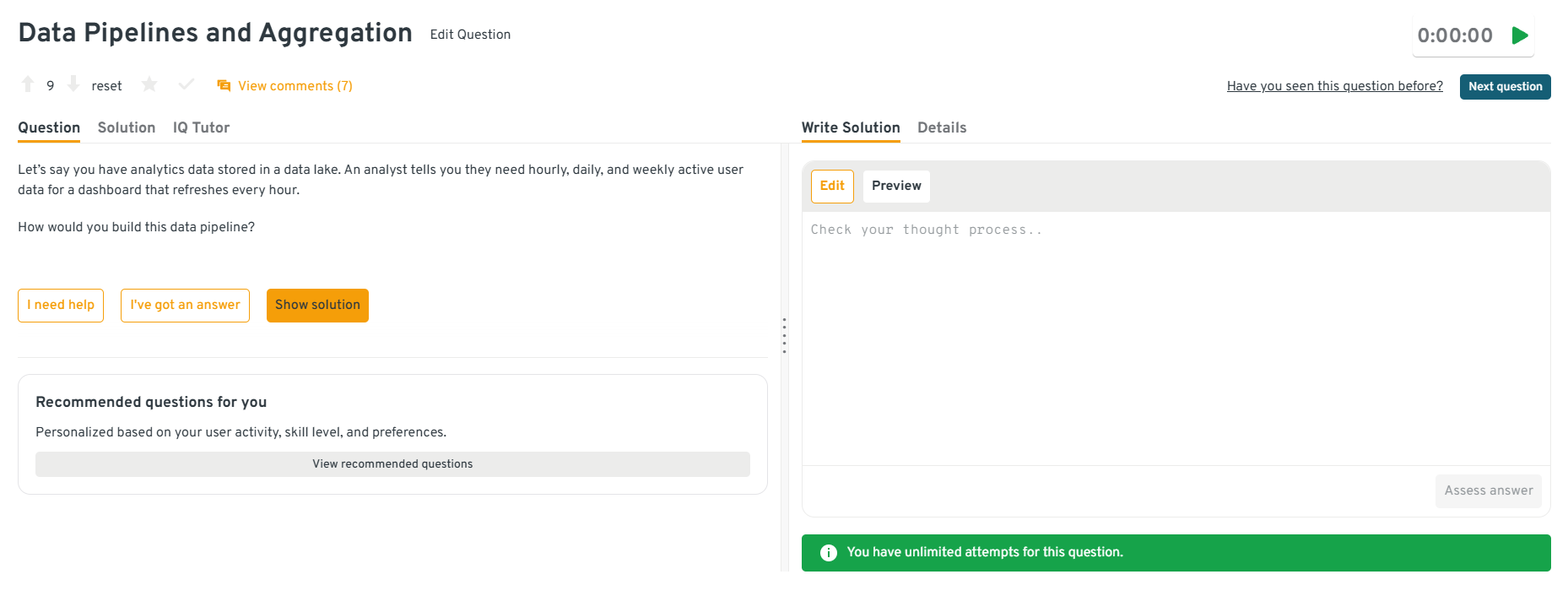1568x596 pixels.
Task: Click the info icon in the green banner
Action: click(829, 553)
